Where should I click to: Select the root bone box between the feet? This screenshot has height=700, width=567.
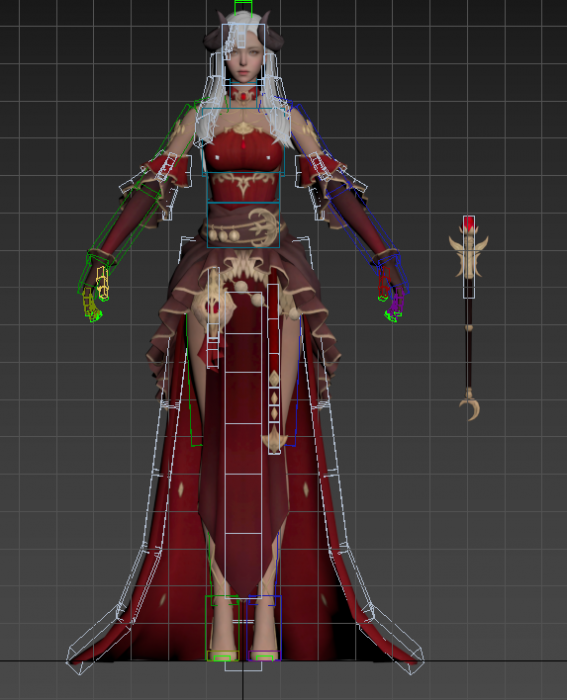(x=243, y=666)
